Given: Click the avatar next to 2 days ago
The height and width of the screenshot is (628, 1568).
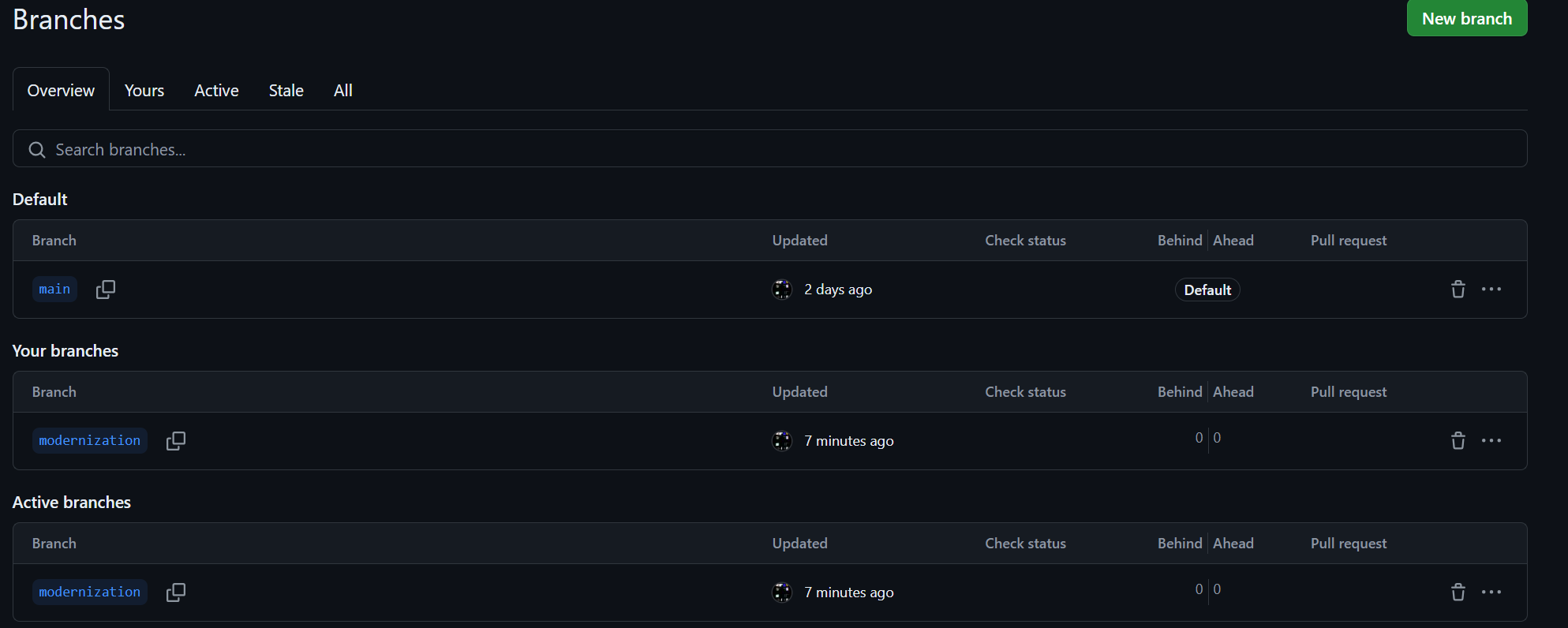Looking at the screenshot, I should coord(782,290).
